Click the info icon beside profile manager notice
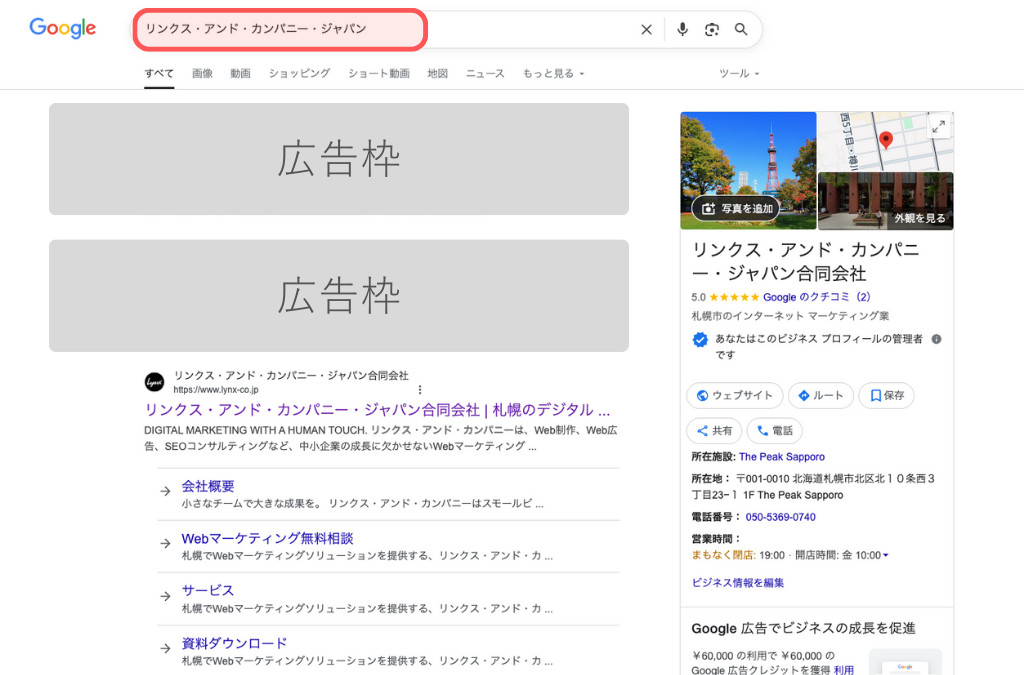Viewport: 1024px width, 675px height. [936, 339]
